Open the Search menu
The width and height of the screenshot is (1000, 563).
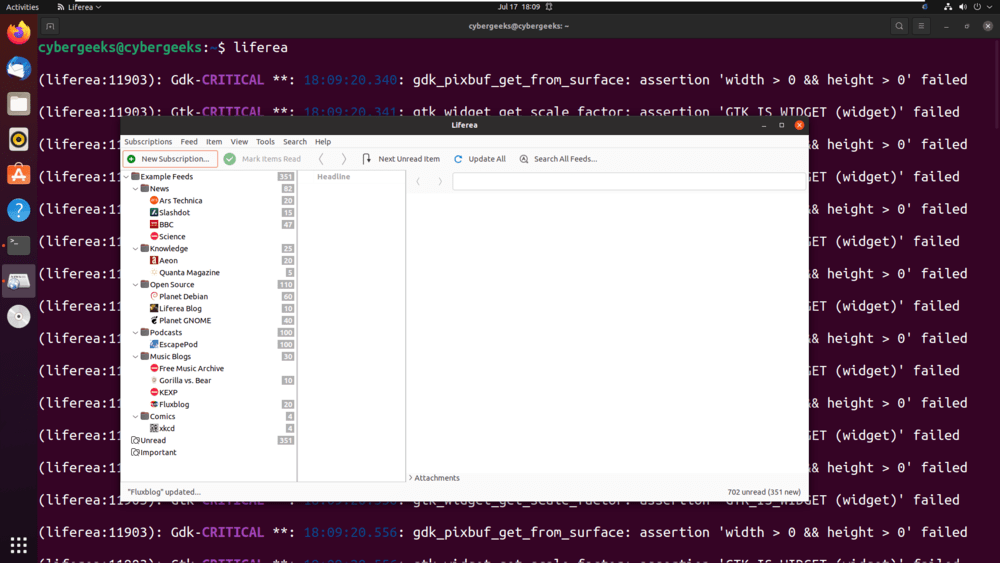point(295,142)
